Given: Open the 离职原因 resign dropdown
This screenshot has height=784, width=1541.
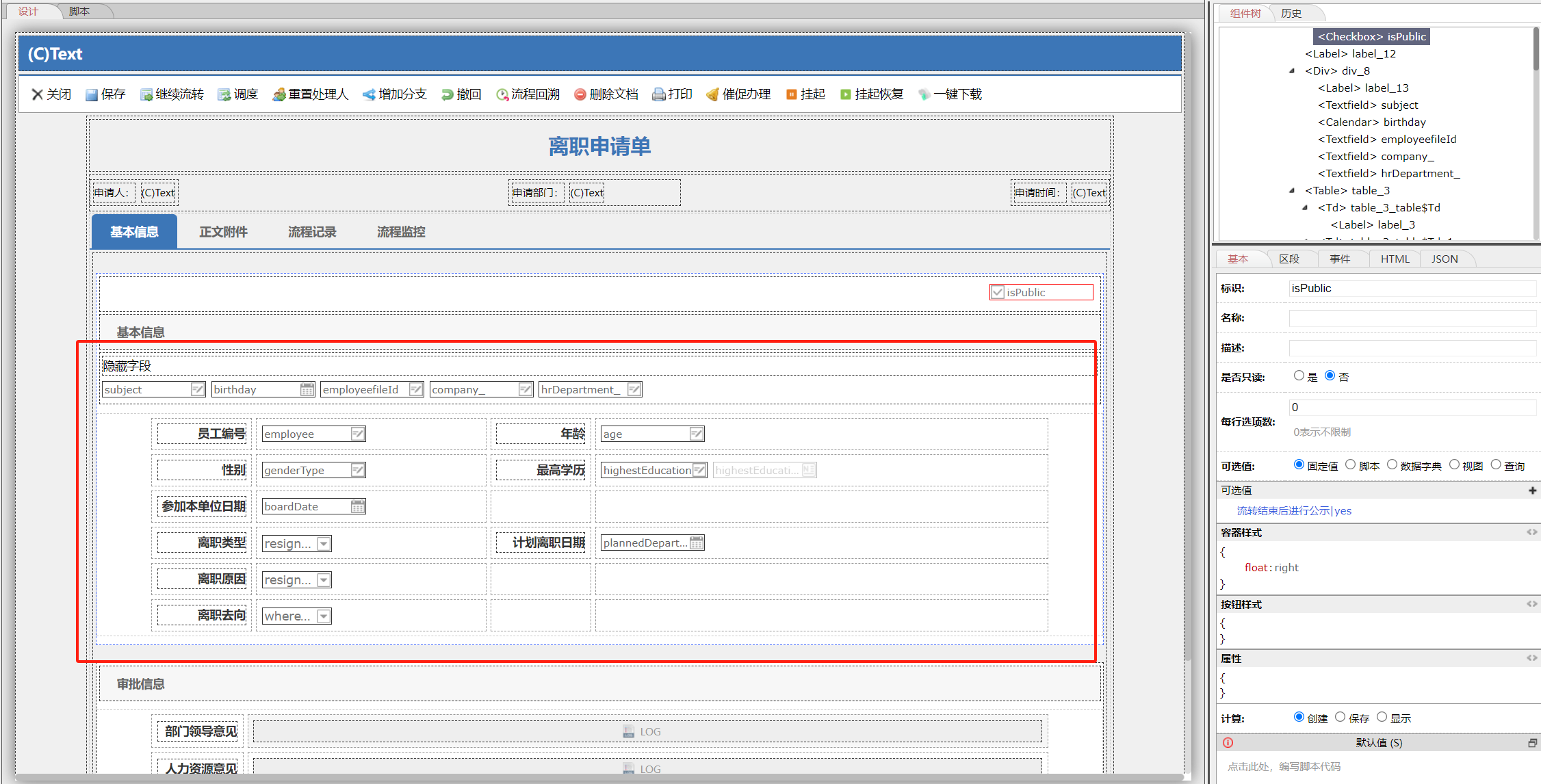Looking at the screenshot, I should click(324, 580).
